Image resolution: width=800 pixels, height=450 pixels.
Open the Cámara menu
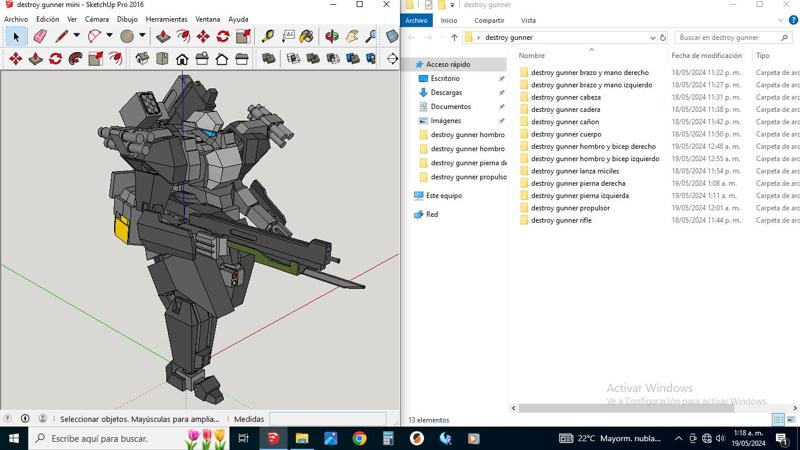click(x=97, y=19)
